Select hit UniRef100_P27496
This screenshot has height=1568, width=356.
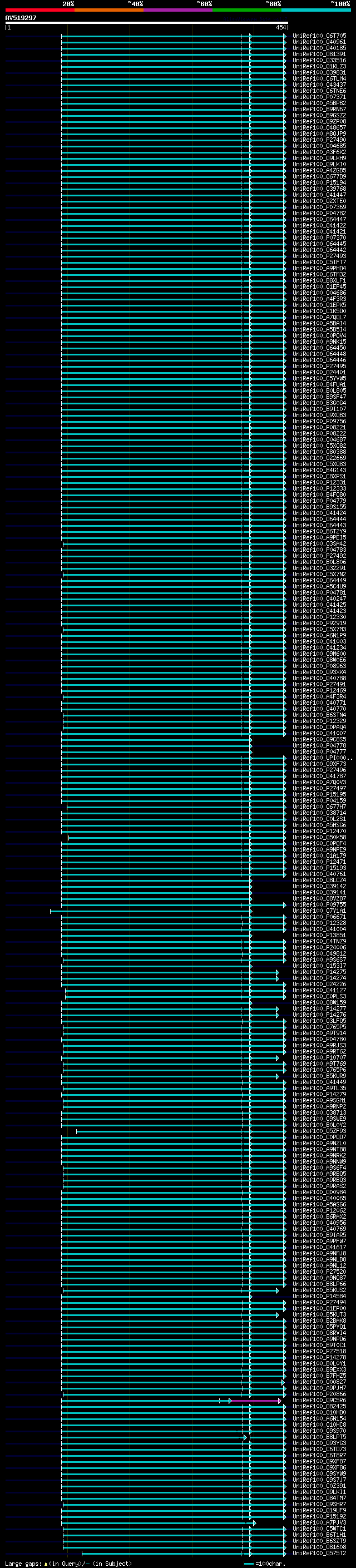[x=319, y=770]
